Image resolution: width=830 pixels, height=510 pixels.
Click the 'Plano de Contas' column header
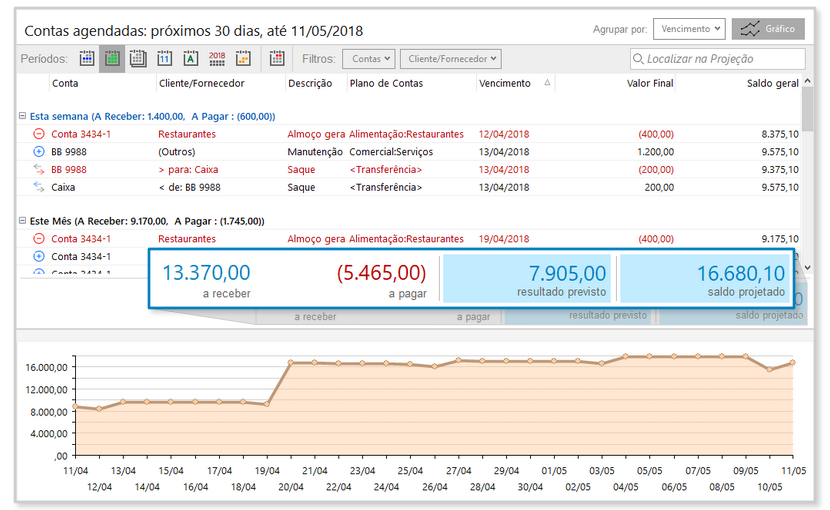point(386,84)
